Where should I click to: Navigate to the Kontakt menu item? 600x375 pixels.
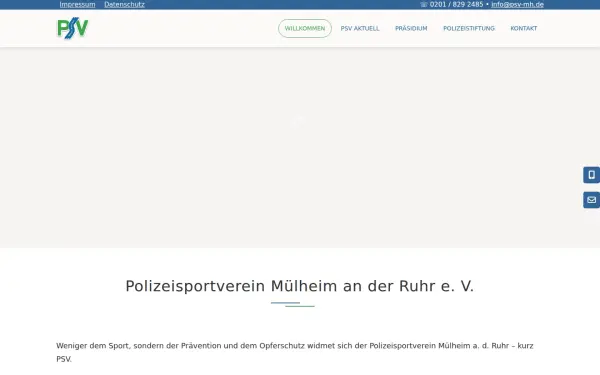coord(523,28)
